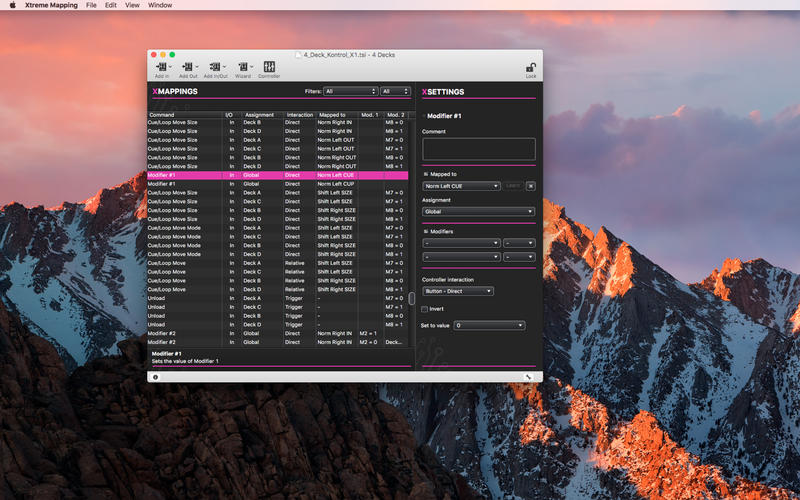The image size is (800, 500).
Task: Open the Controller editor icon
Action: tap(269, 67)
